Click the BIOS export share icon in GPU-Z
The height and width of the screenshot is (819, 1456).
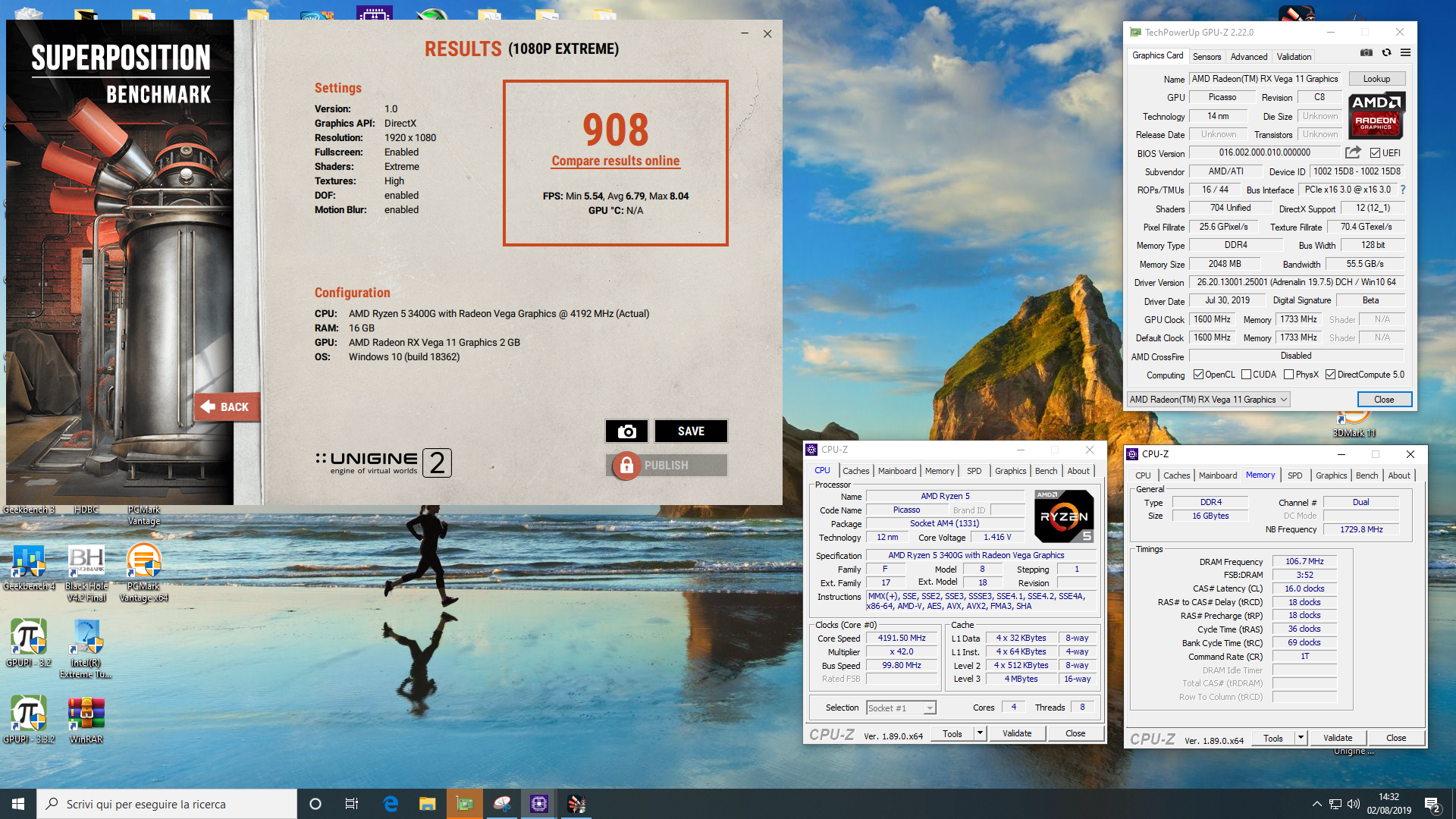point(1353,152)
